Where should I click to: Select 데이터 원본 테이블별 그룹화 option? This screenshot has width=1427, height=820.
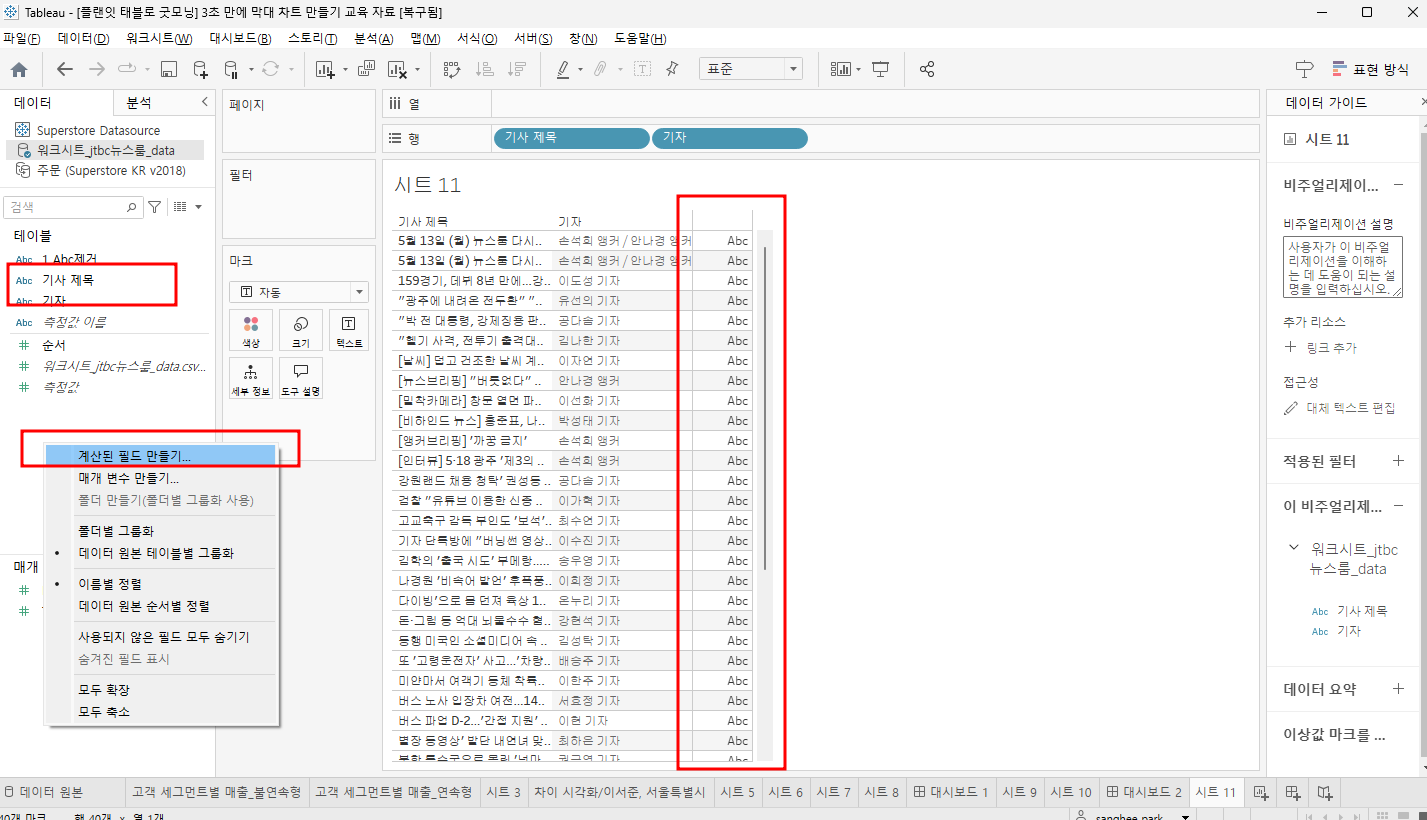[161, 553]
